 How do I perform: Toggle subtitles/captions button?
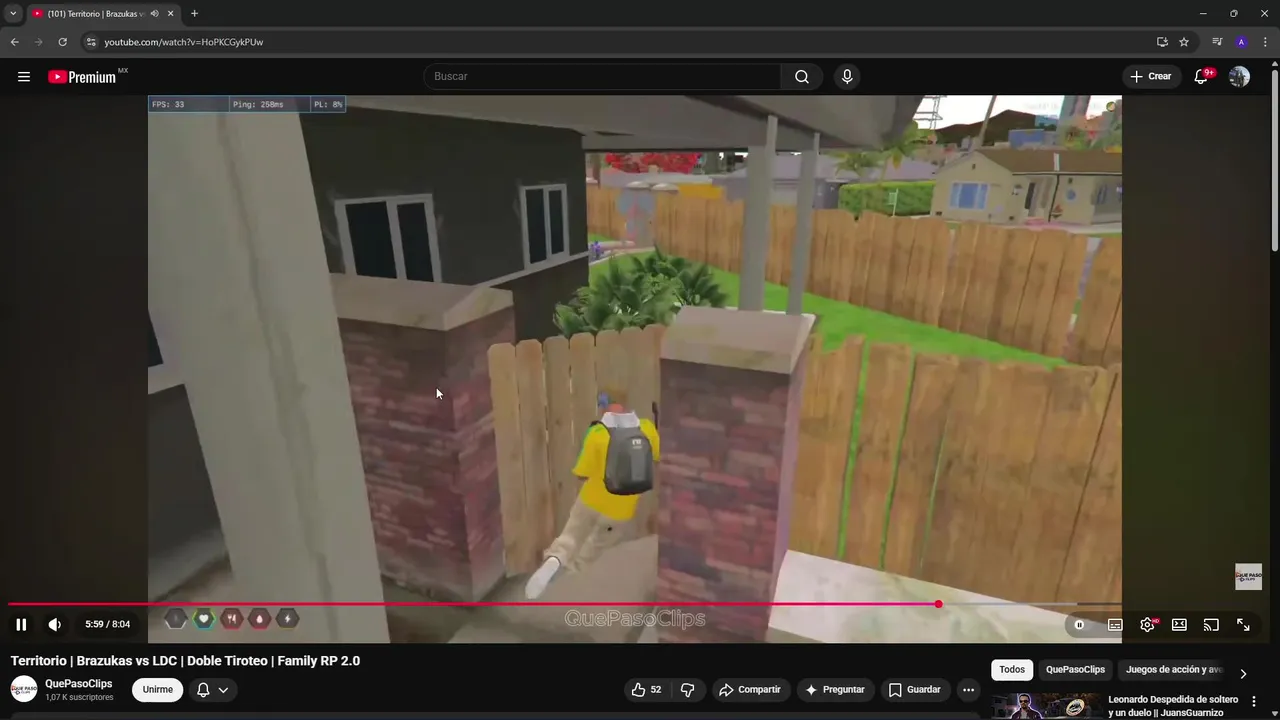1115,625
